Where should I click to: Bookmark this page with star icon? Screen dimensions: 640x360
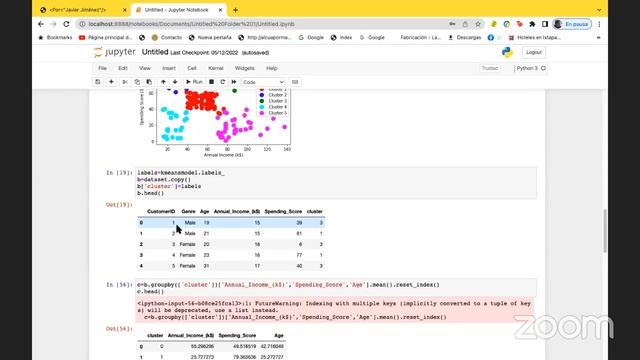tap(478, 24)
